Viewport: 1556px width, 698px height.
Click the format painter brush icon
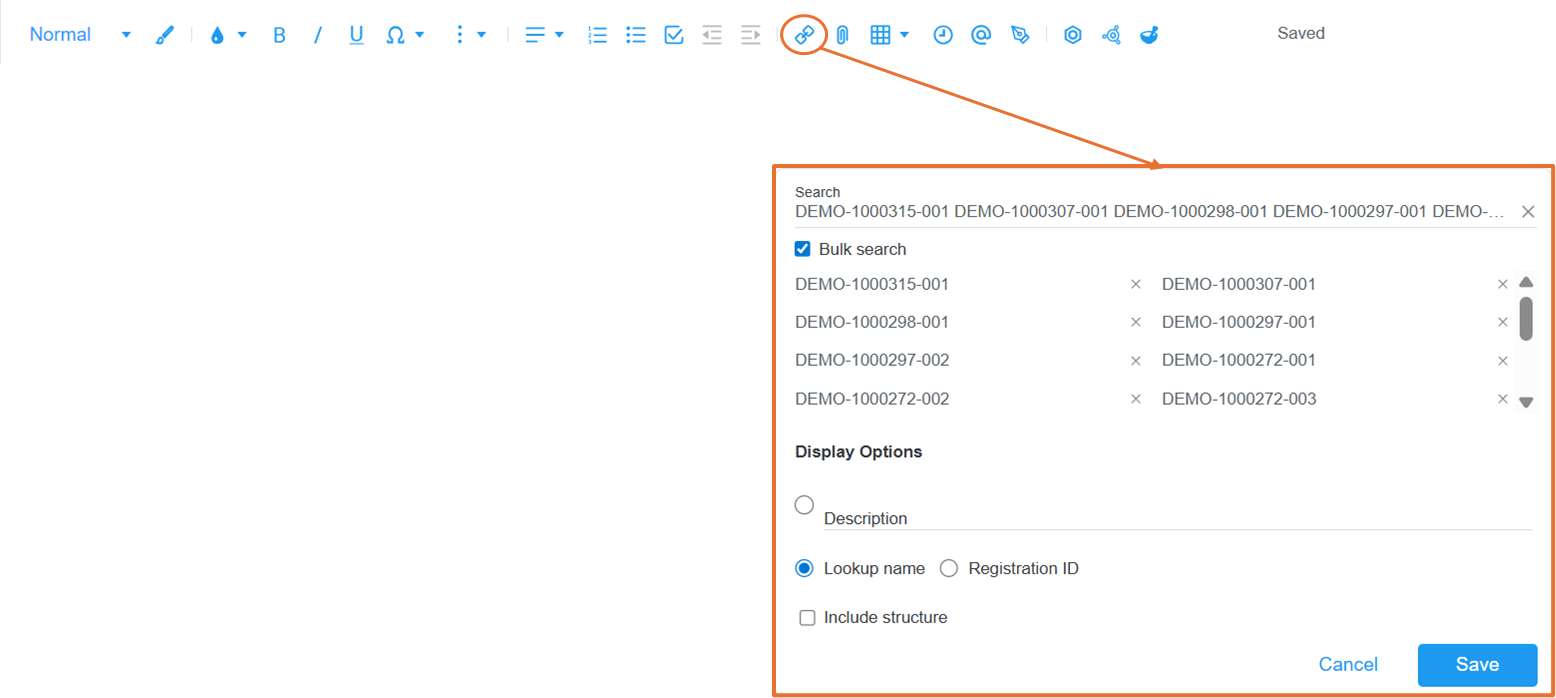[165, 35]
